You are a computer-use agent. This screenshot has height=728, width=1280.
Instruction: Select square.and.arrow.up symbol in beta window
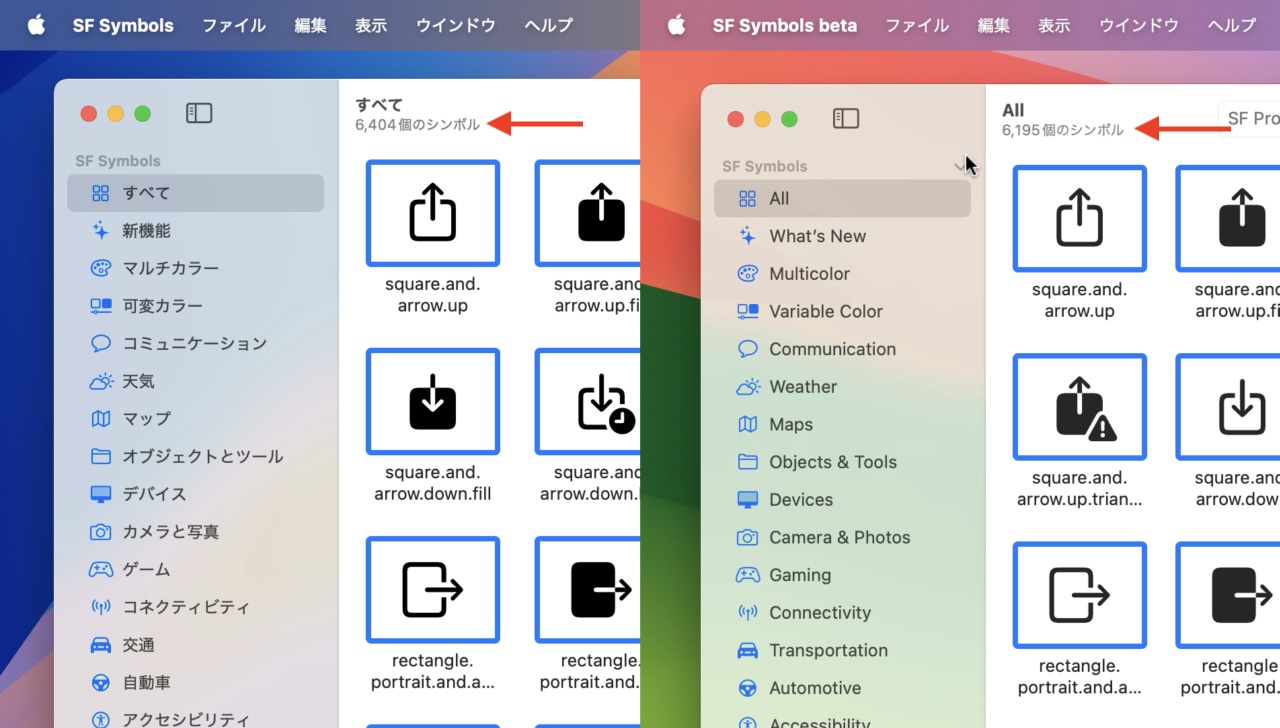coord(1080,219)
